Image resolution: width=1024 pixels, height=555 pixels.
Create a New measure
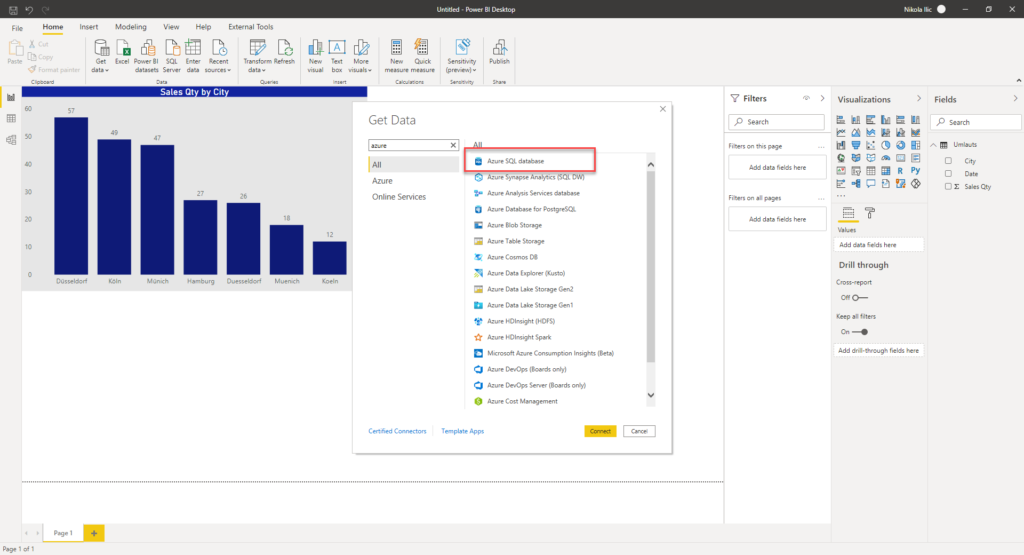point(396,56)
